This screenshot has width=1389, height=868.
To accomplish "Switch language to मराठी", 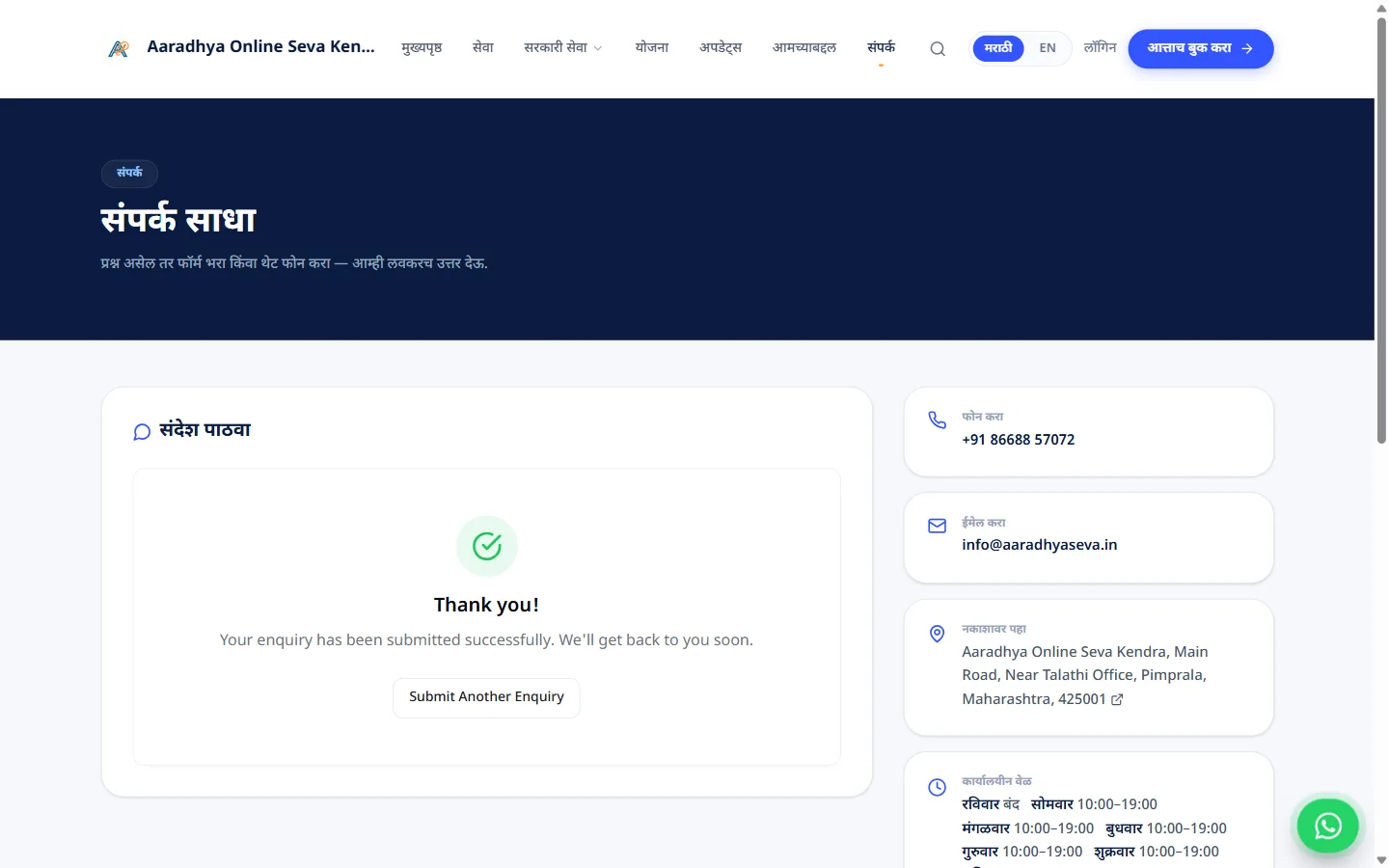I will pyautogui.click(x=998, y=48).
